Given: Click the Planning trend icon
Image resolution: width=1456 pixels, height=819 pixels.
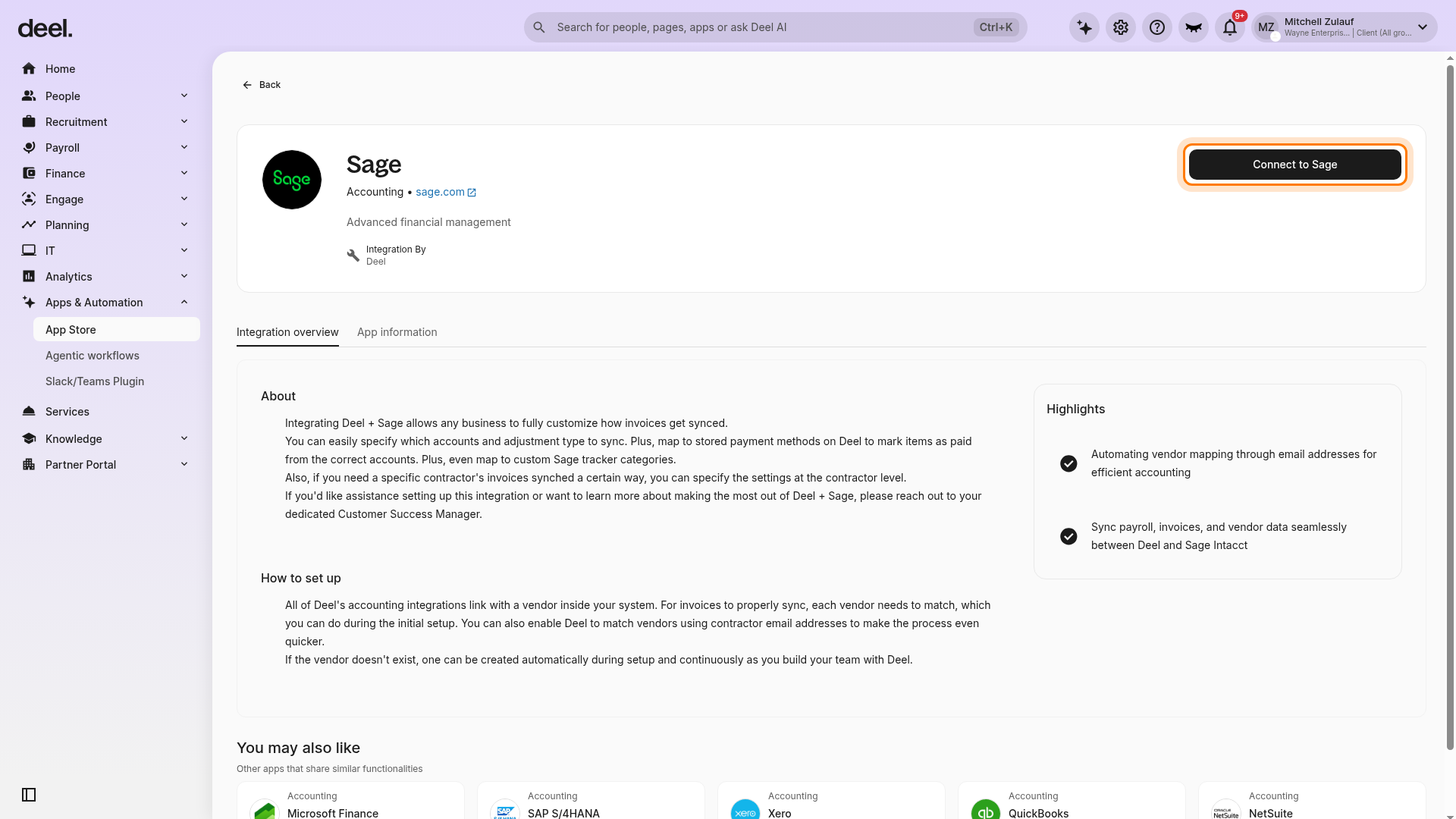Looking at the screenshot, I should tap(29, 225).
